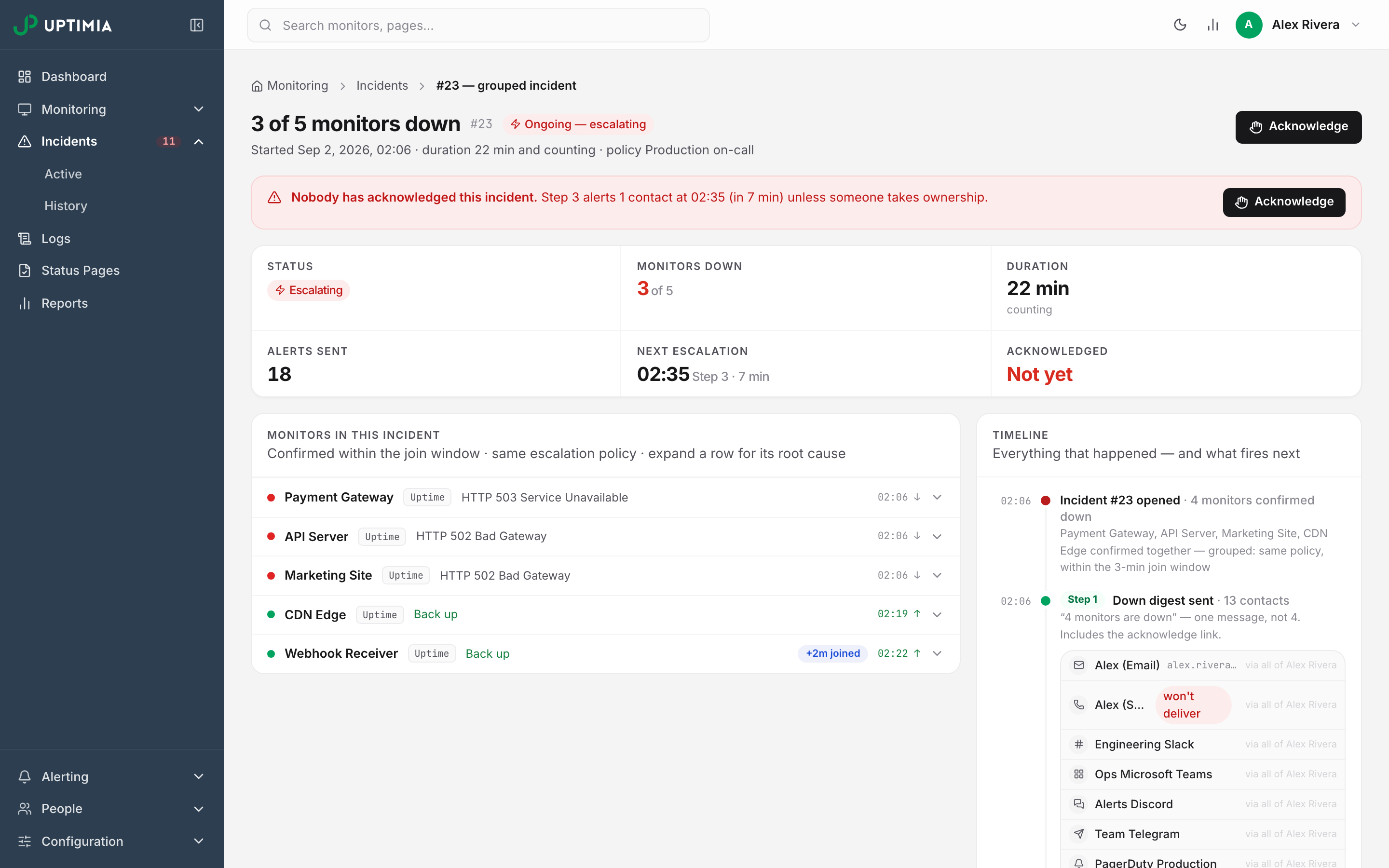Image resolution: width=1389 pixels, height=868 pixels.
Task: Expand the Webhook Receiver row
Action: tap(937, 653)
